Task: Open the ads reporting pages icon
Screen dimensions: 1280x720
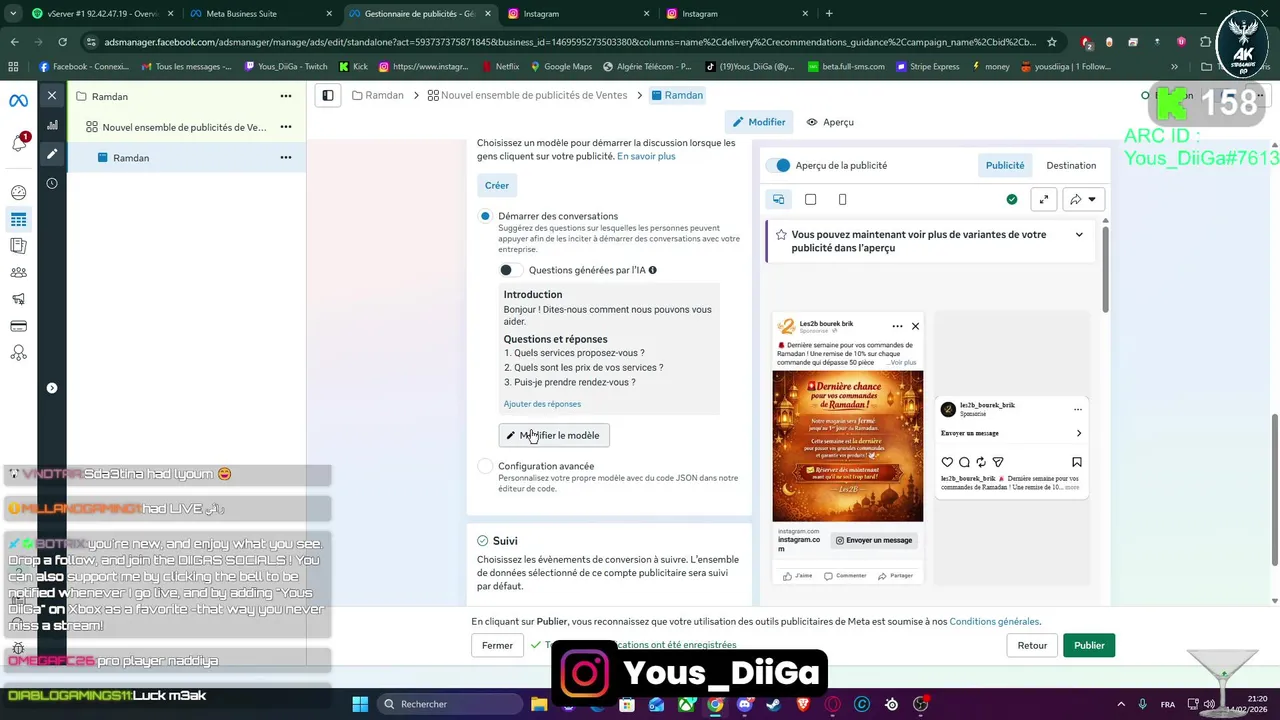Action: (x=18, y=246)
